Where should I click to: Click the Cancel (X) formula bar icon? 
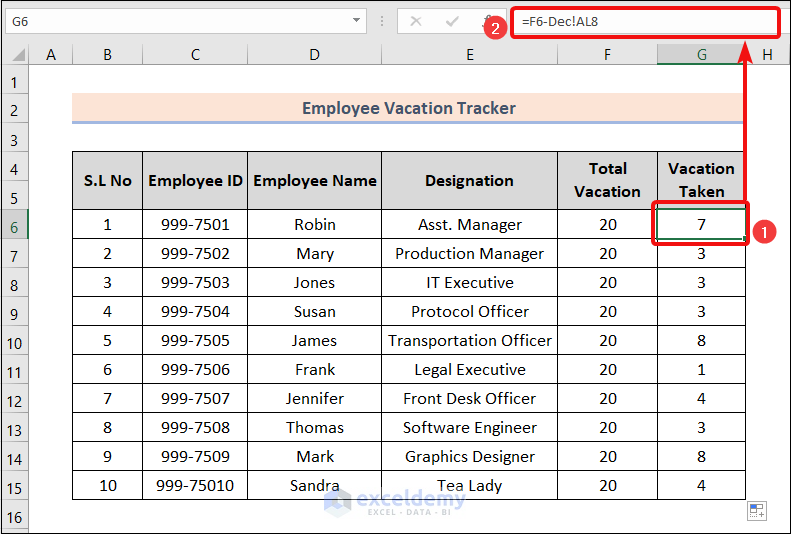416,20
